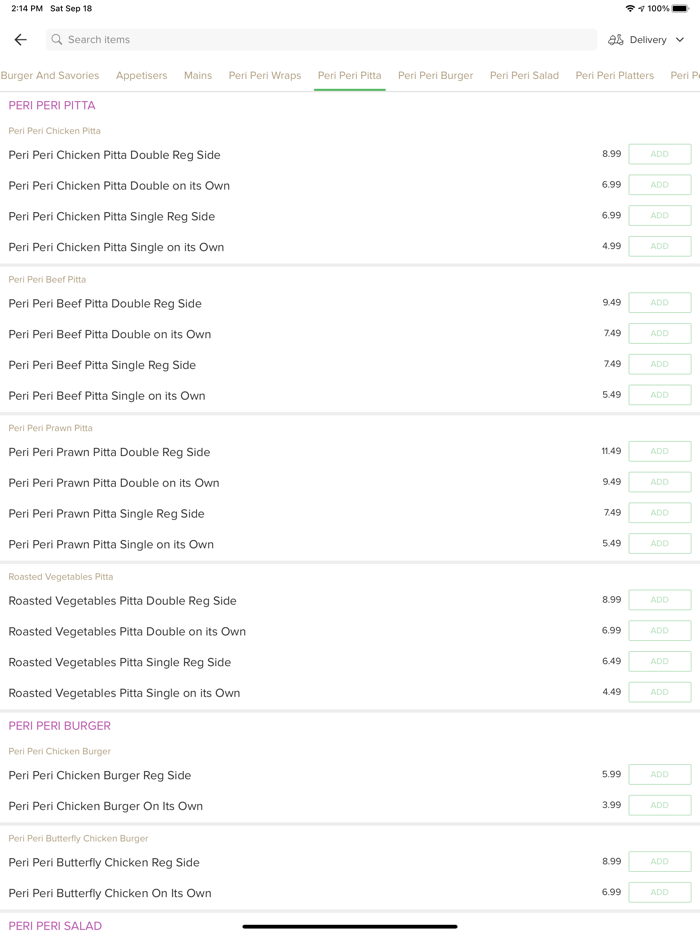
Task: Add Peri Peri Butterfly Chicken Reg Side
Action: tap(659, 861)
